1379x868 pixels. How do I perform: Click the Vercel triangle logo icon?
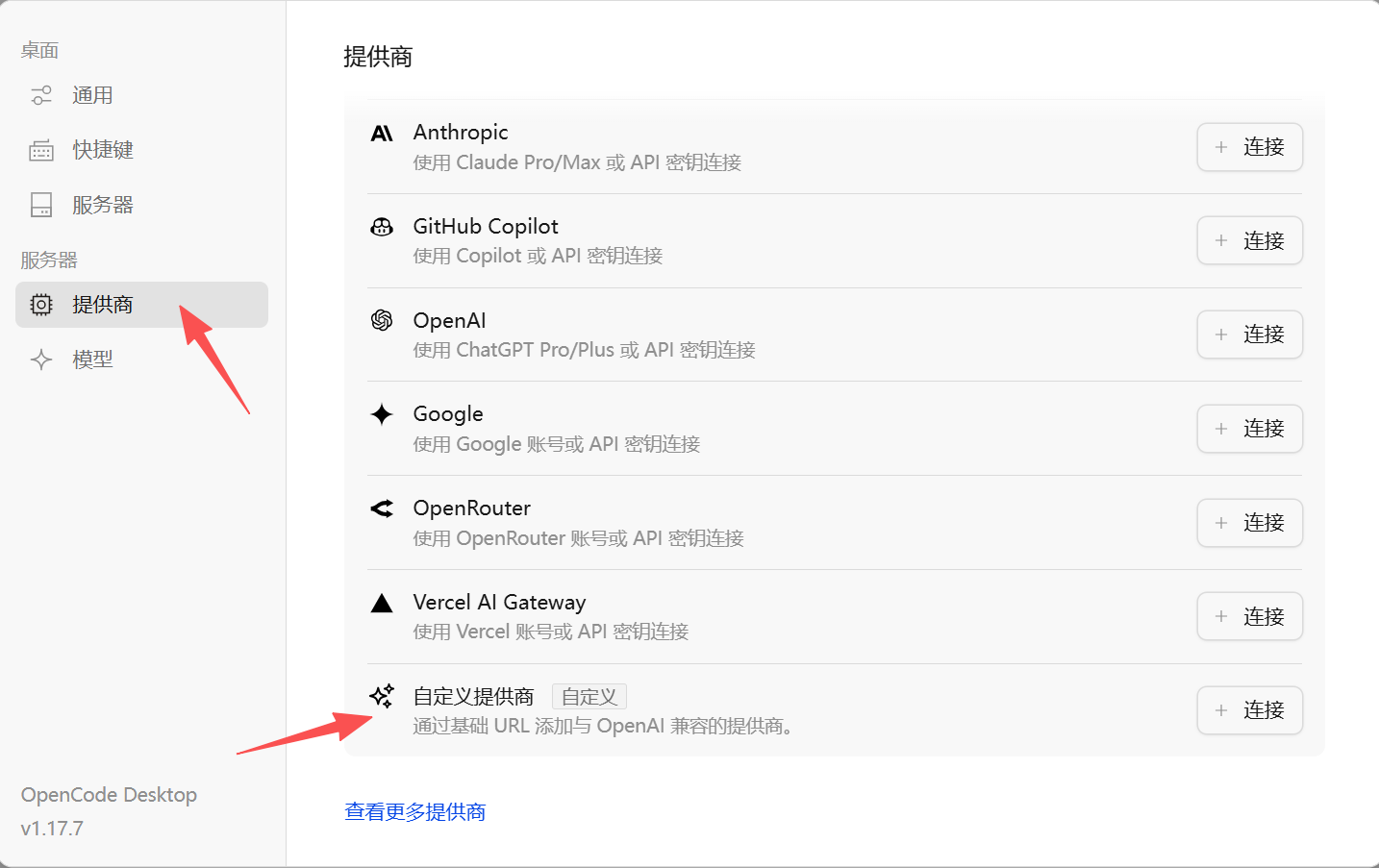coord(382,603)
